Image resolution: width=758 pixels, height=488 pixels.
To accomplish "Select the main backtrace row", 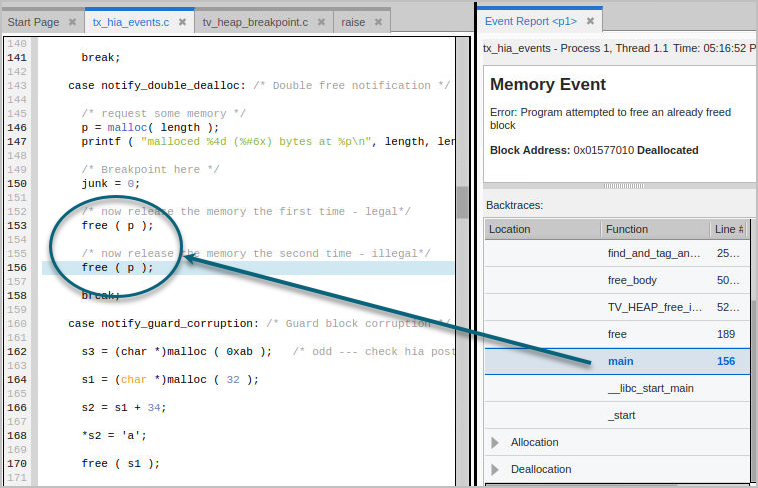I will [x=620, y=361].
